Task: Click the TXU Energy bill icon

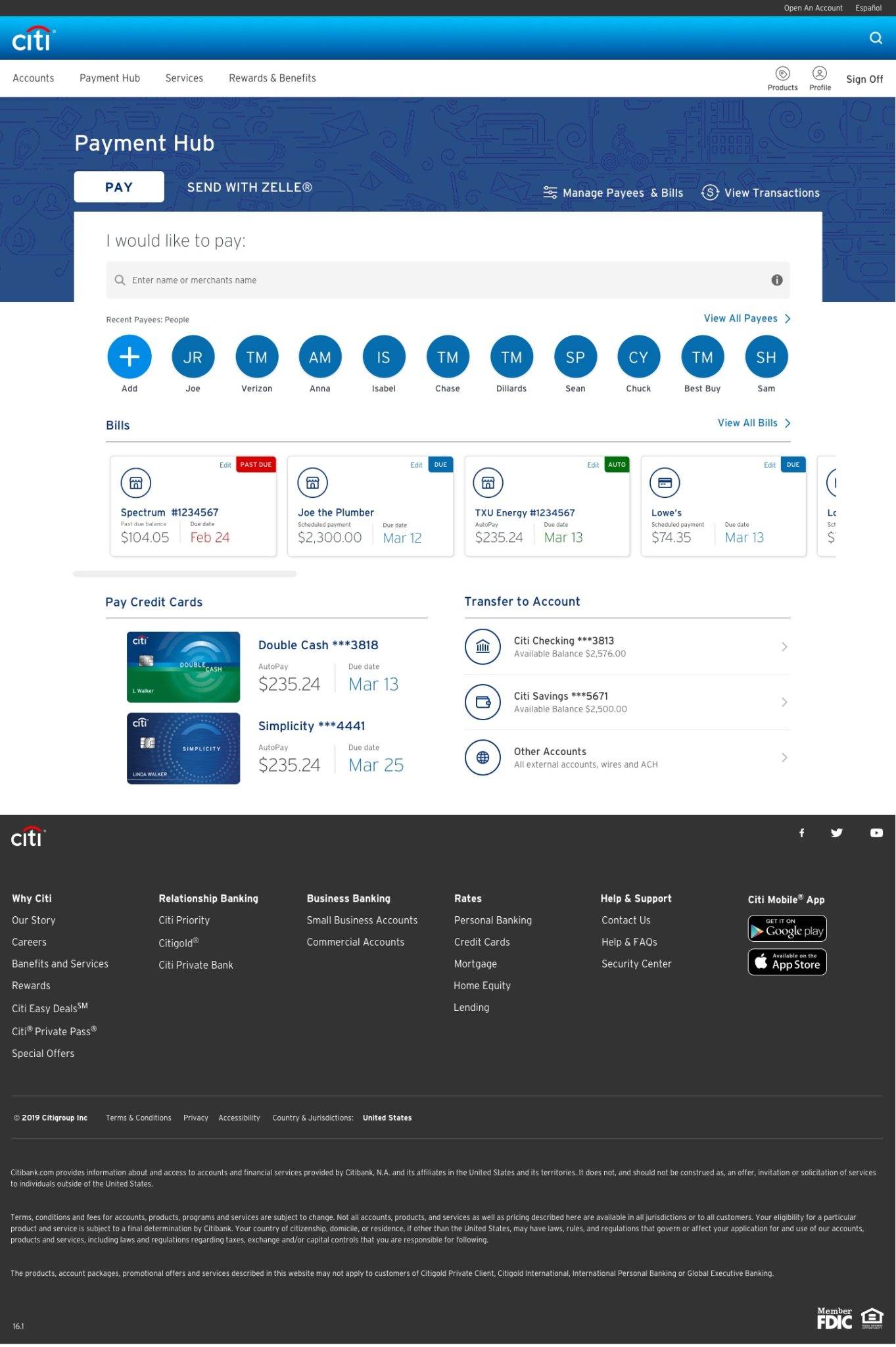Action: (x=488, y=483)
